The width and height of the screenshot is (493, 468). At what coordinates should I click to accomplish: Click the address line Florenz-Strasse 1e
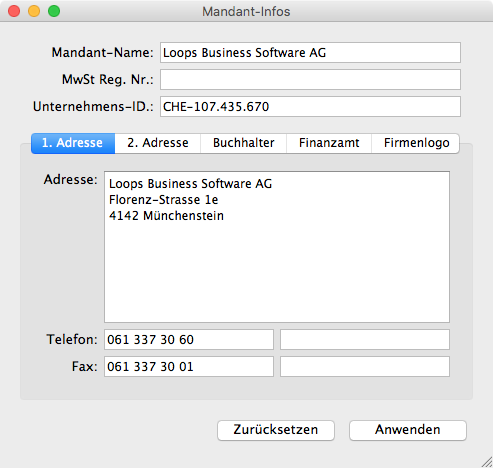(x=163, y=200)
